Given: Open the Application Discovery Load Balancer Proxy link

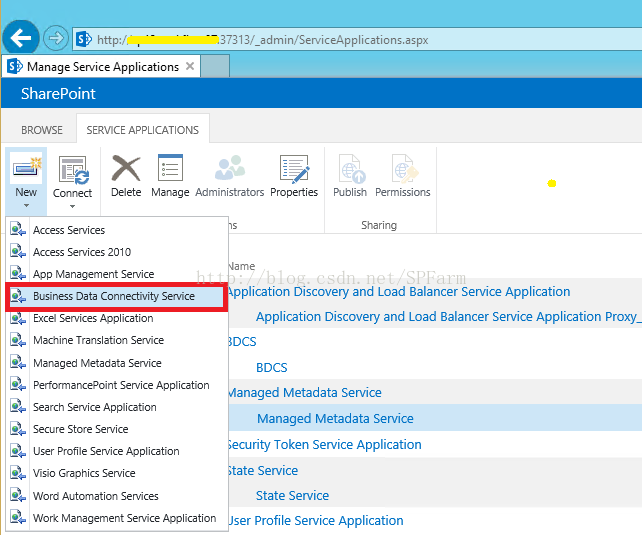Looking at the screenshot, I should pos(447,316).
